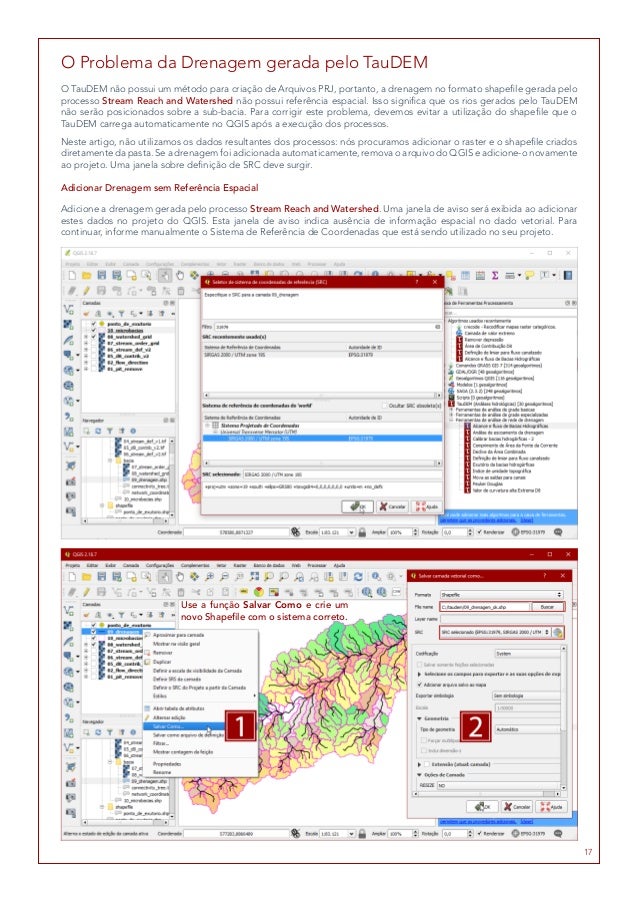Click Cancelar button in Save vector dialog
Viewport: 638px width, 903px height.
[x=516, y=807]
